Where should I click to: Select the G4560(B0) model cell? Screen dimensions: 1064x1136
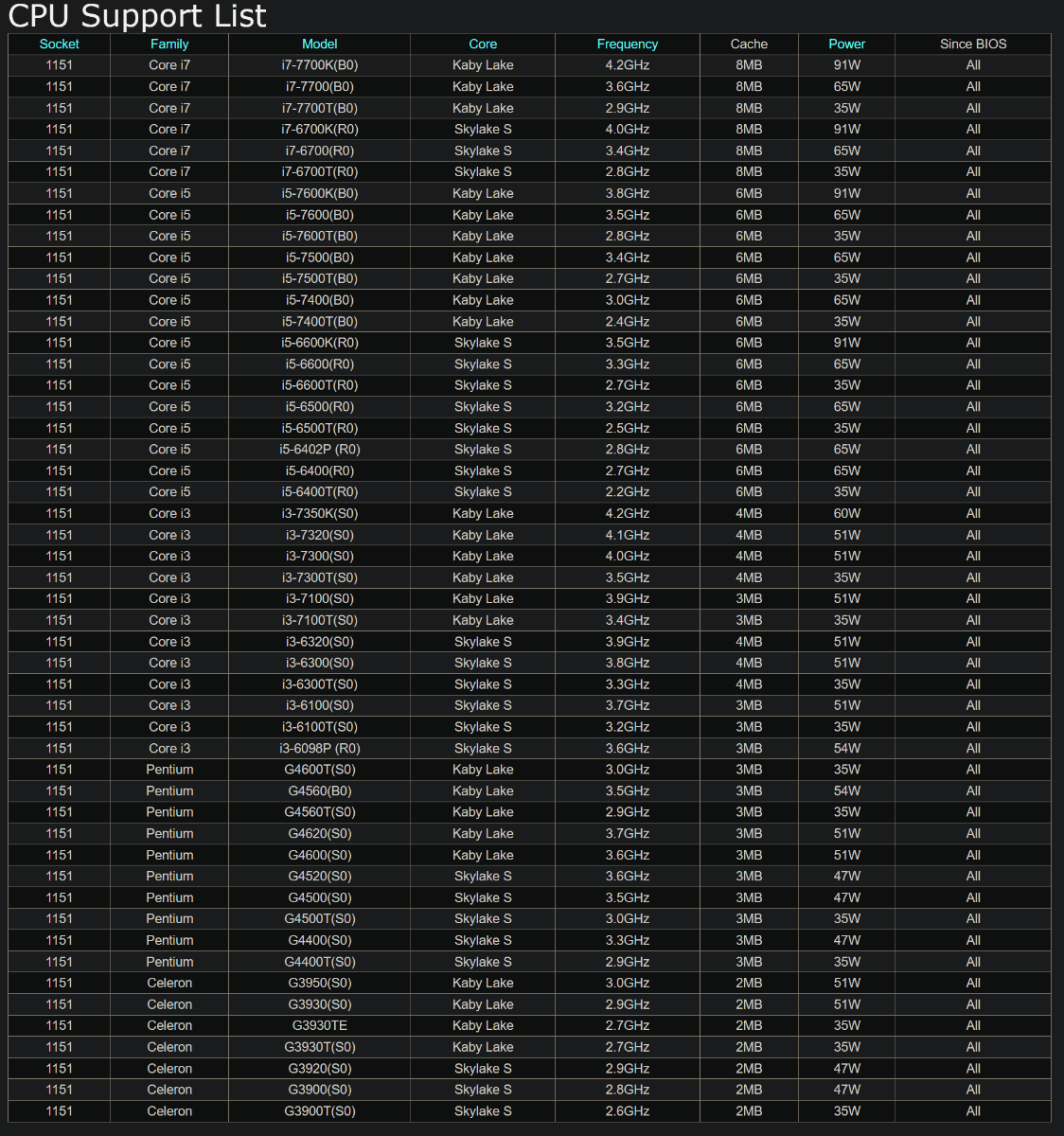[320, 790]
